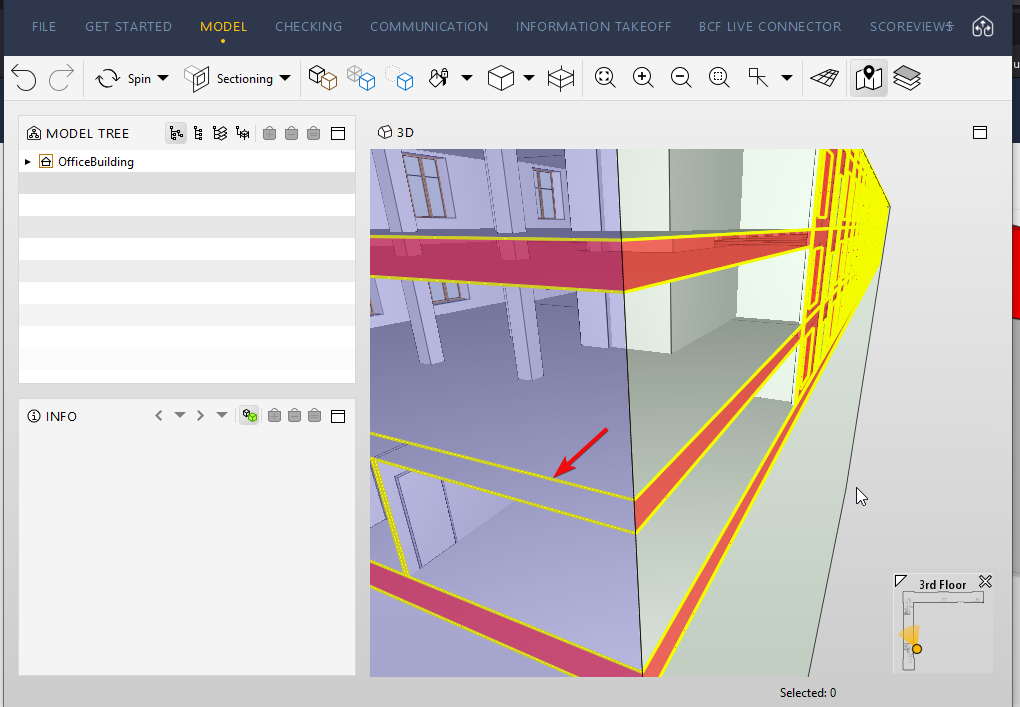Toggle Model Tree fourth hierarchy view icon
The image size is (1020, 707).
click(x=243, y=133)
